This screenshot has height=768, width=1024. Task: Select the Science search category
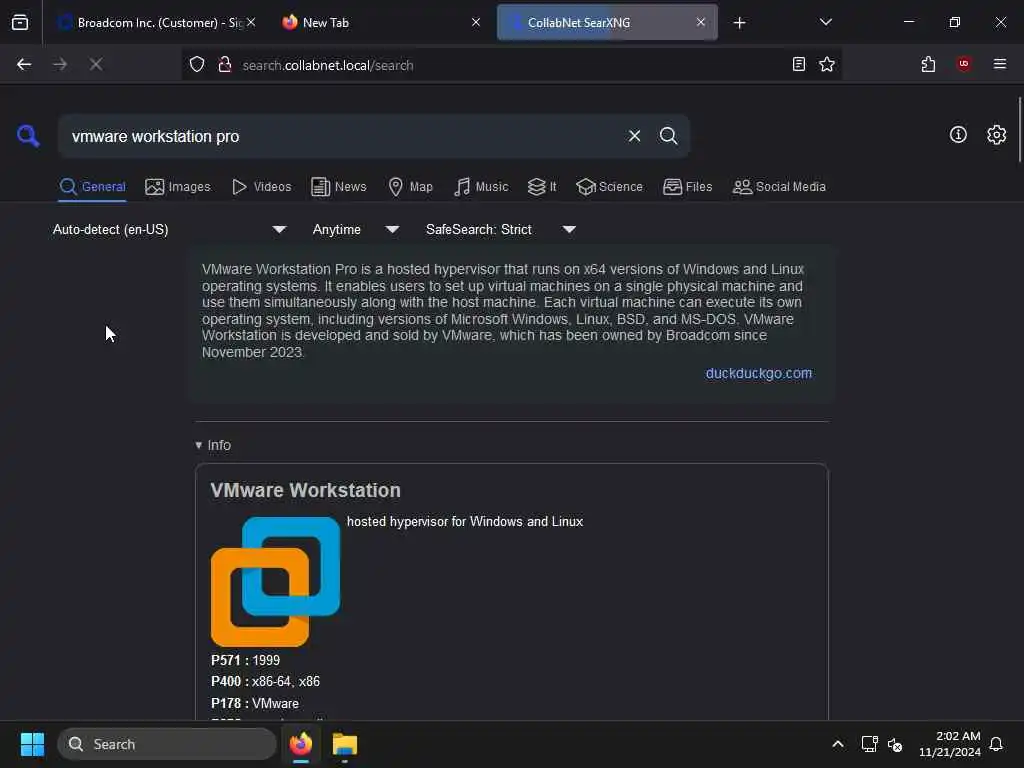[609, 187]
